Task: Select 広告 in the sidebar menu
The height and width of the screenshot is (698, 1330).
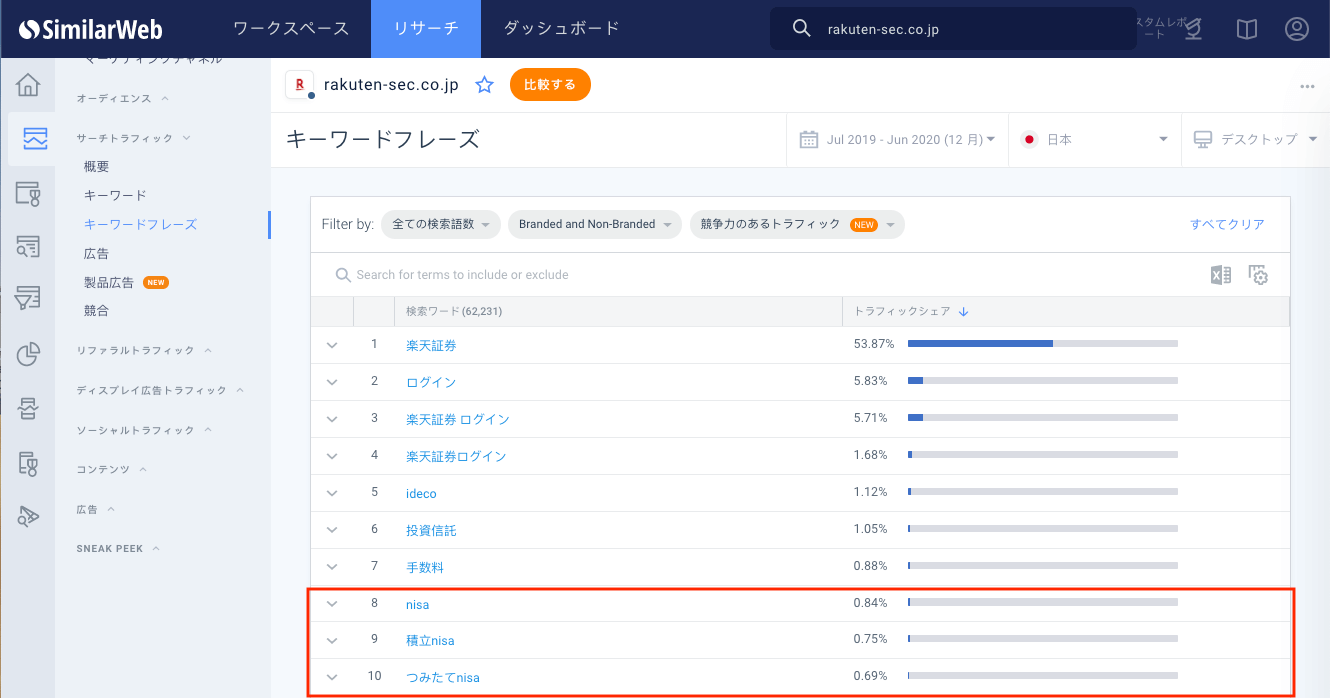Action: tap(97, 254)
